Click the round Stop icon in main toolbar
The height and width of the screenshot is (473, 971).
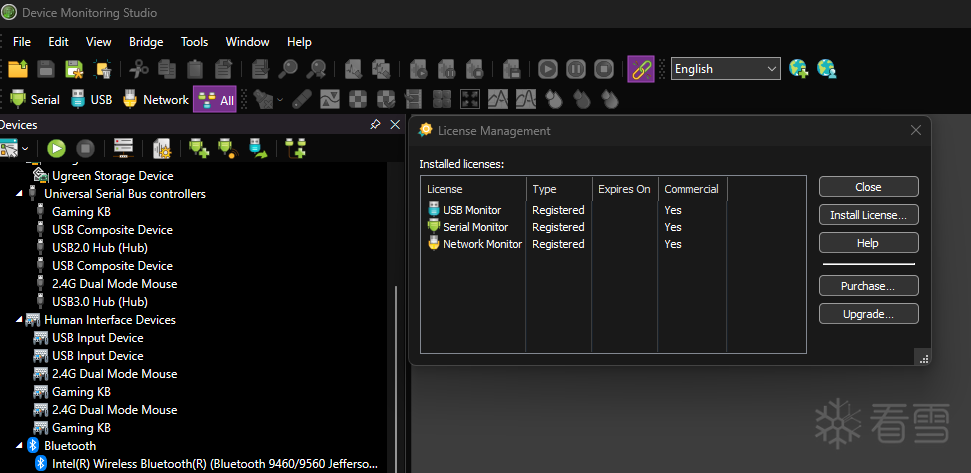(604, 69)
